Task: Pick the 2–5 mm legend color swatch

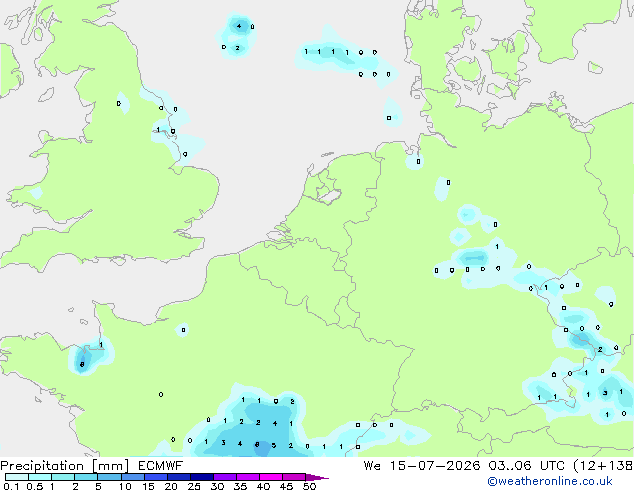Action: pos(86,477)
